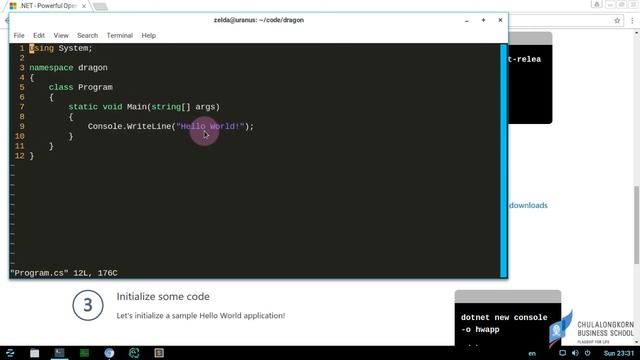Open the notifications tray icon
The height and width of the screenshot is (360, 640).
point(562,353)
